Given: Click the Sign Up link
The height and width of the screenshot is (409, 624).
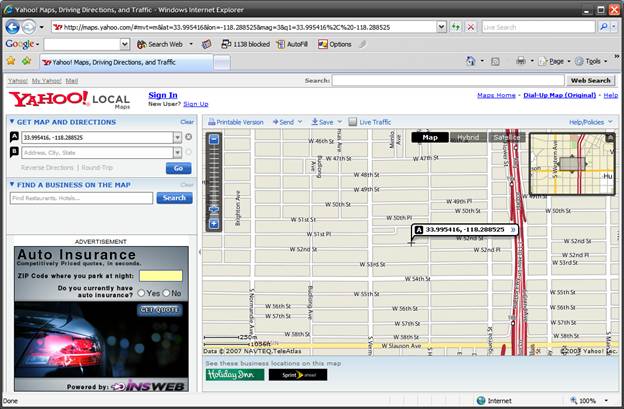Looking at the screenshot, I should (195, 104).
